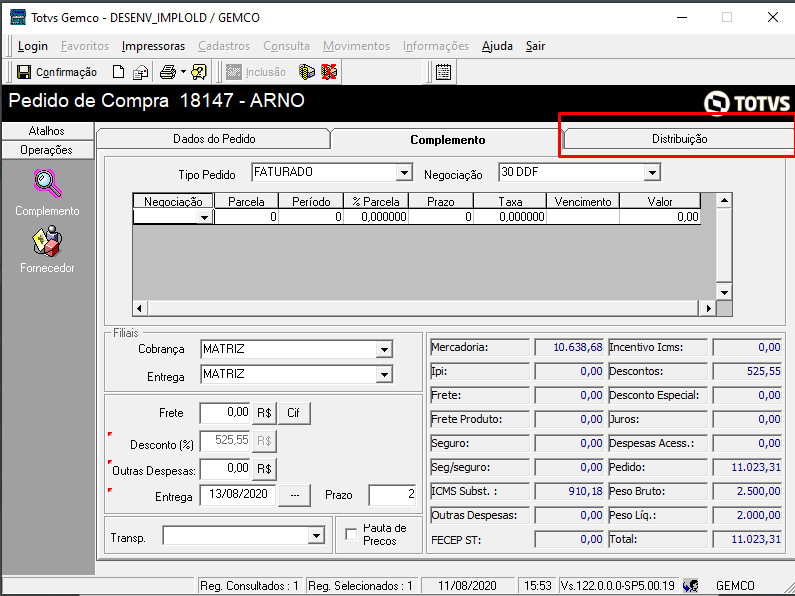Viewport: 795px width, 596px height.
Task: Click the blank new document icon
Action: pos(118,72)
